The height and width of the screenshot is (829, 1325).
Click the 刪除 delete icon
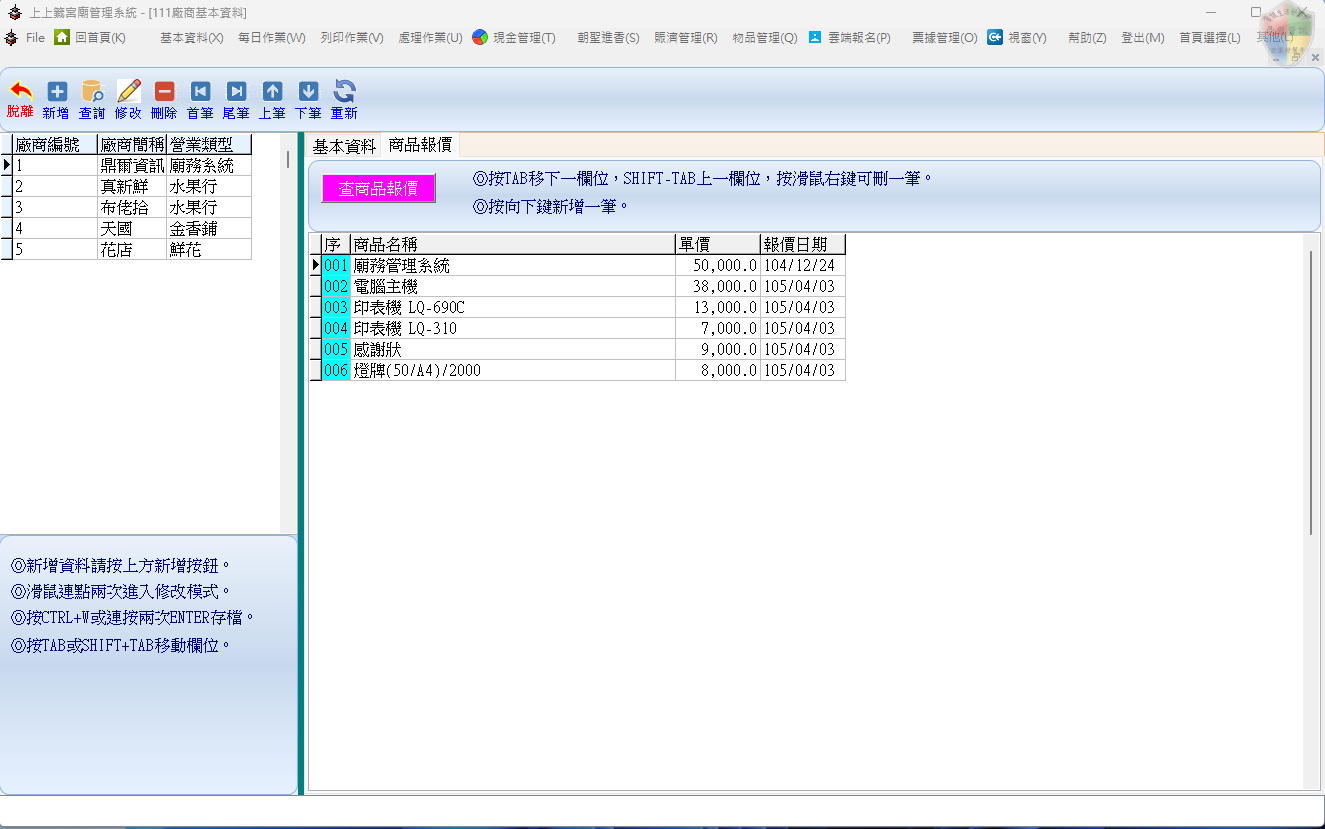point(164,91)
